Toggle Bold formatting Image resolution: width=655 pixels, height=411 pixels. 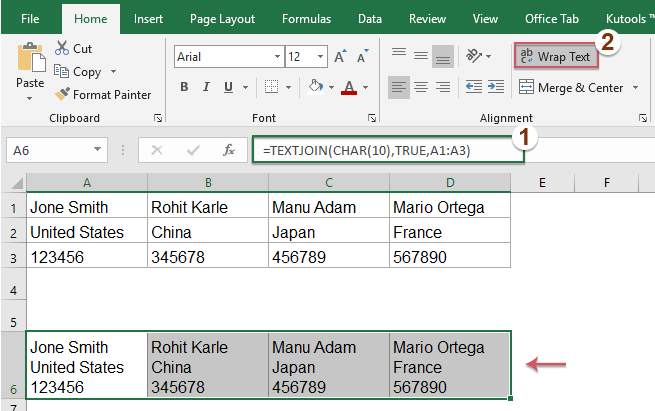pyautogui.click(x=184, y=87)
